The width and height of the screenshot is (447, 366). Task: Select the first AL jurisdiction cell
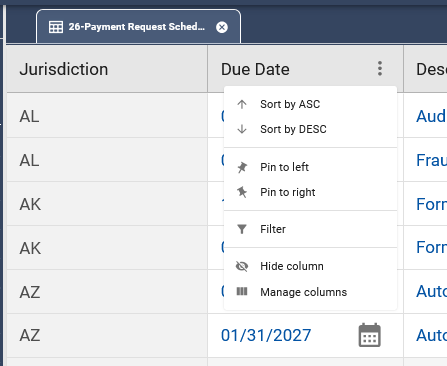(x=107, y=116)
